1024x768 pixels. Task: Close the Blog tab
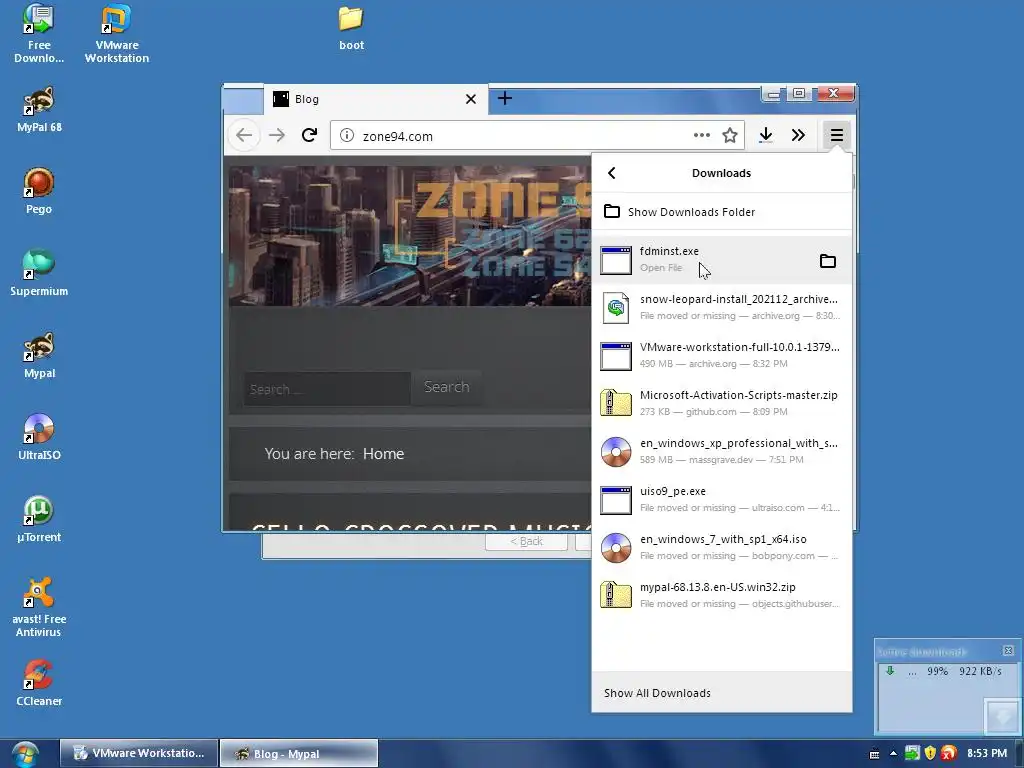(x=470, y=99)
